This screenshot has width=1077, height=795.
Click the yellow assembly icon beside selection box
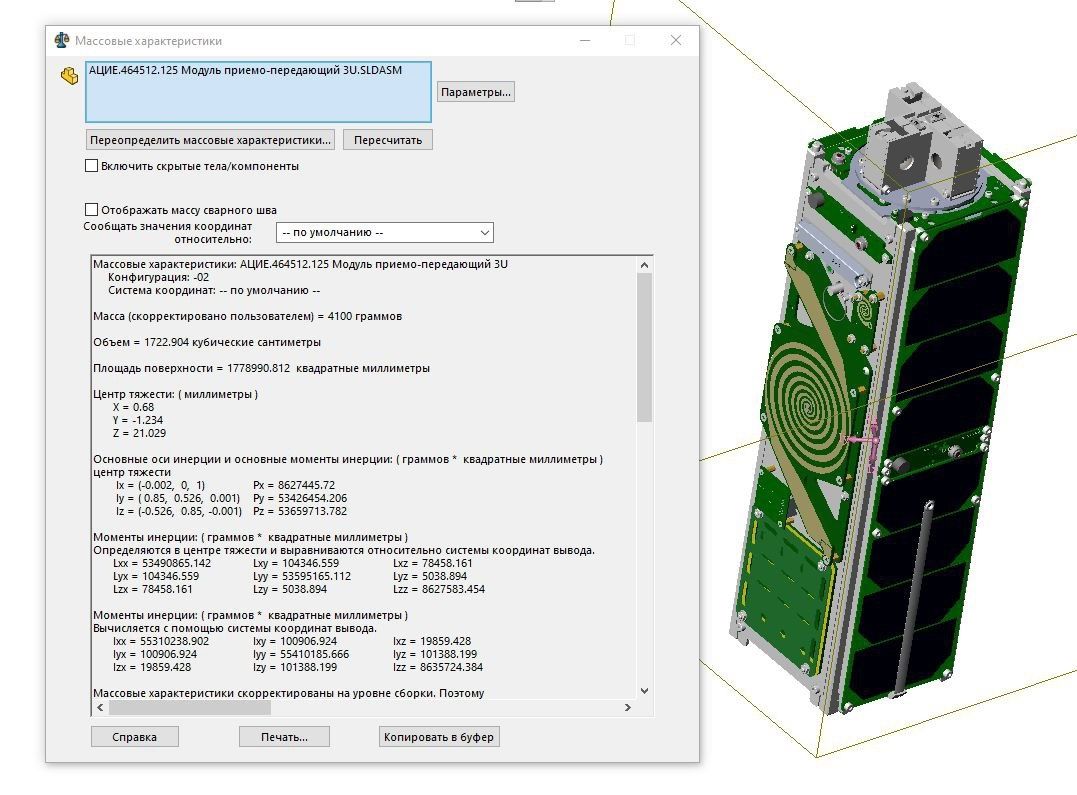coord(70,76)
